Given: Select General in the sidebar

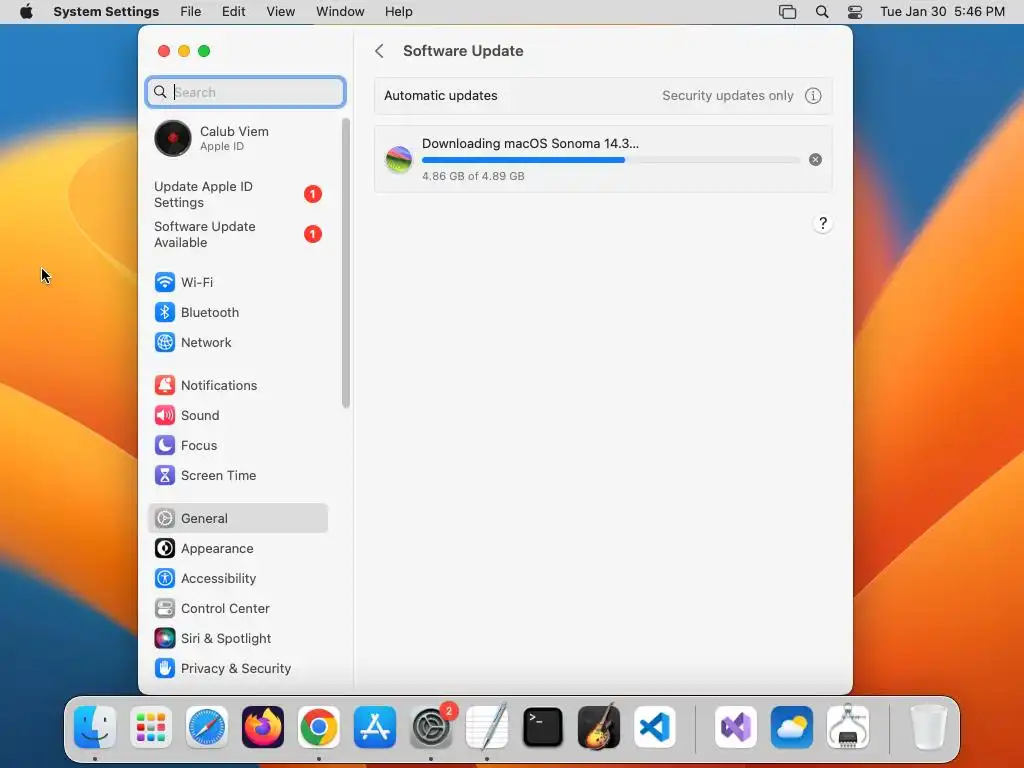Looking at the screenshot, I should coord(238,519).
